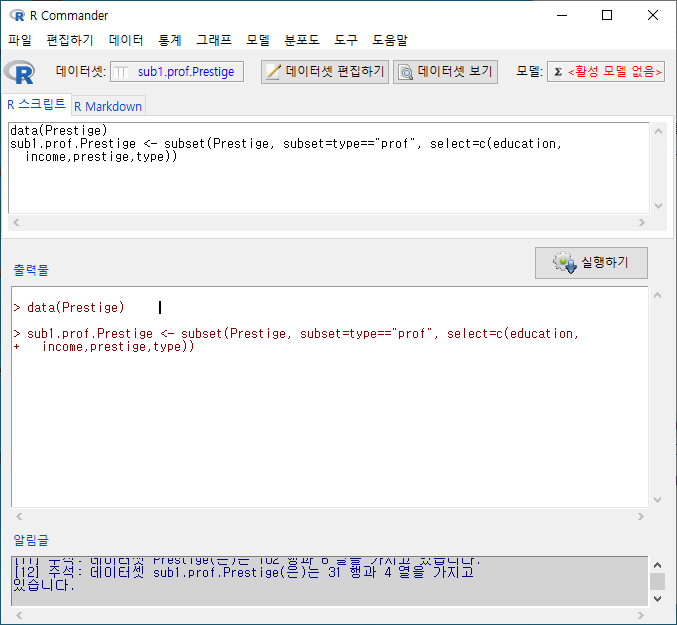Click output pane scroll left arrow

[19, 517]
